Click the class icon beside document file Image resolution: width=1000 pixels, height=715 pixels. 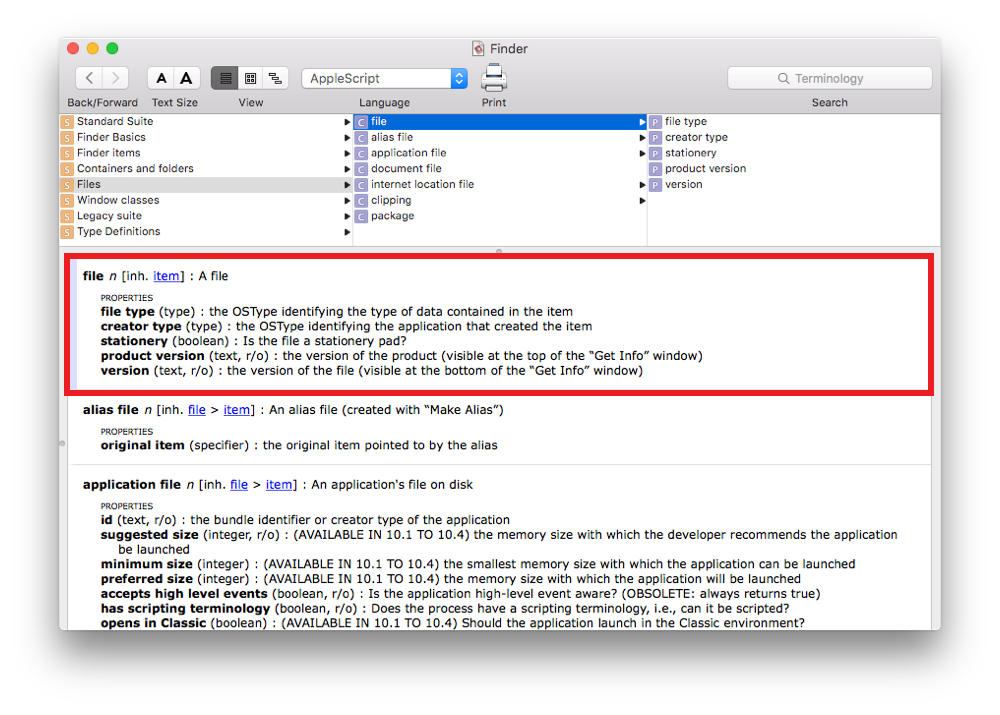[362, 169]
